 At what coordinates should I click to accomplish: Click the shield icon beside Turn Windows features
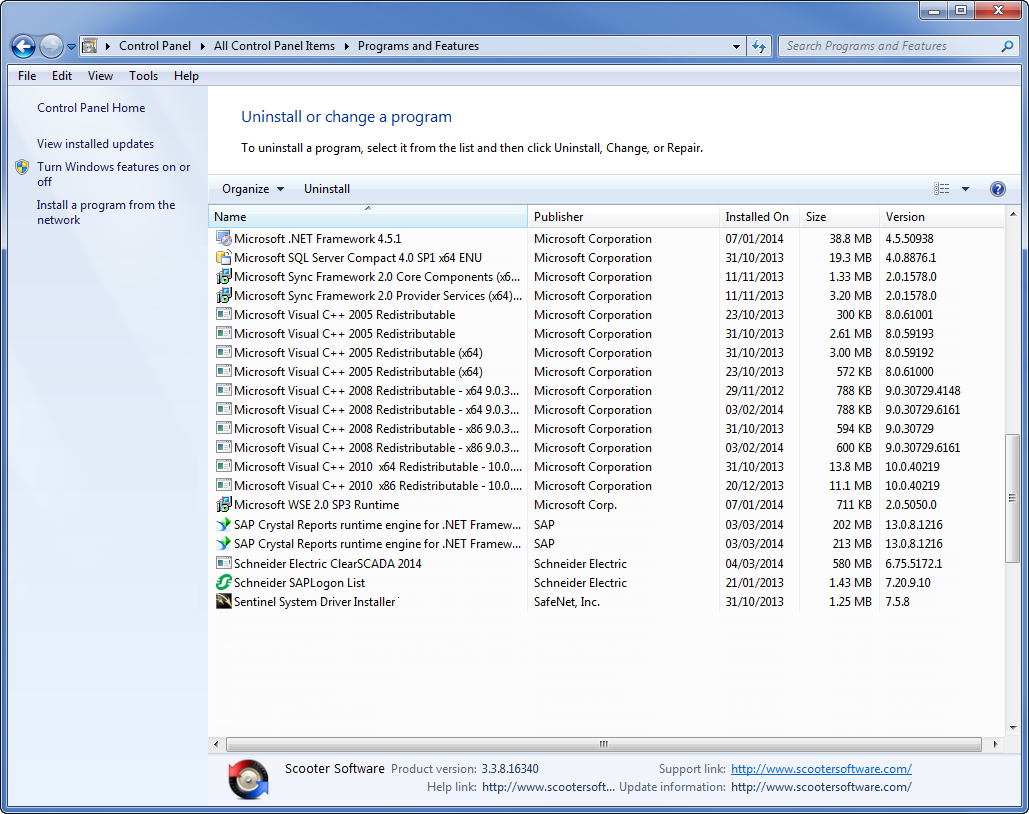pyautogui.click(x=22, y=167)
